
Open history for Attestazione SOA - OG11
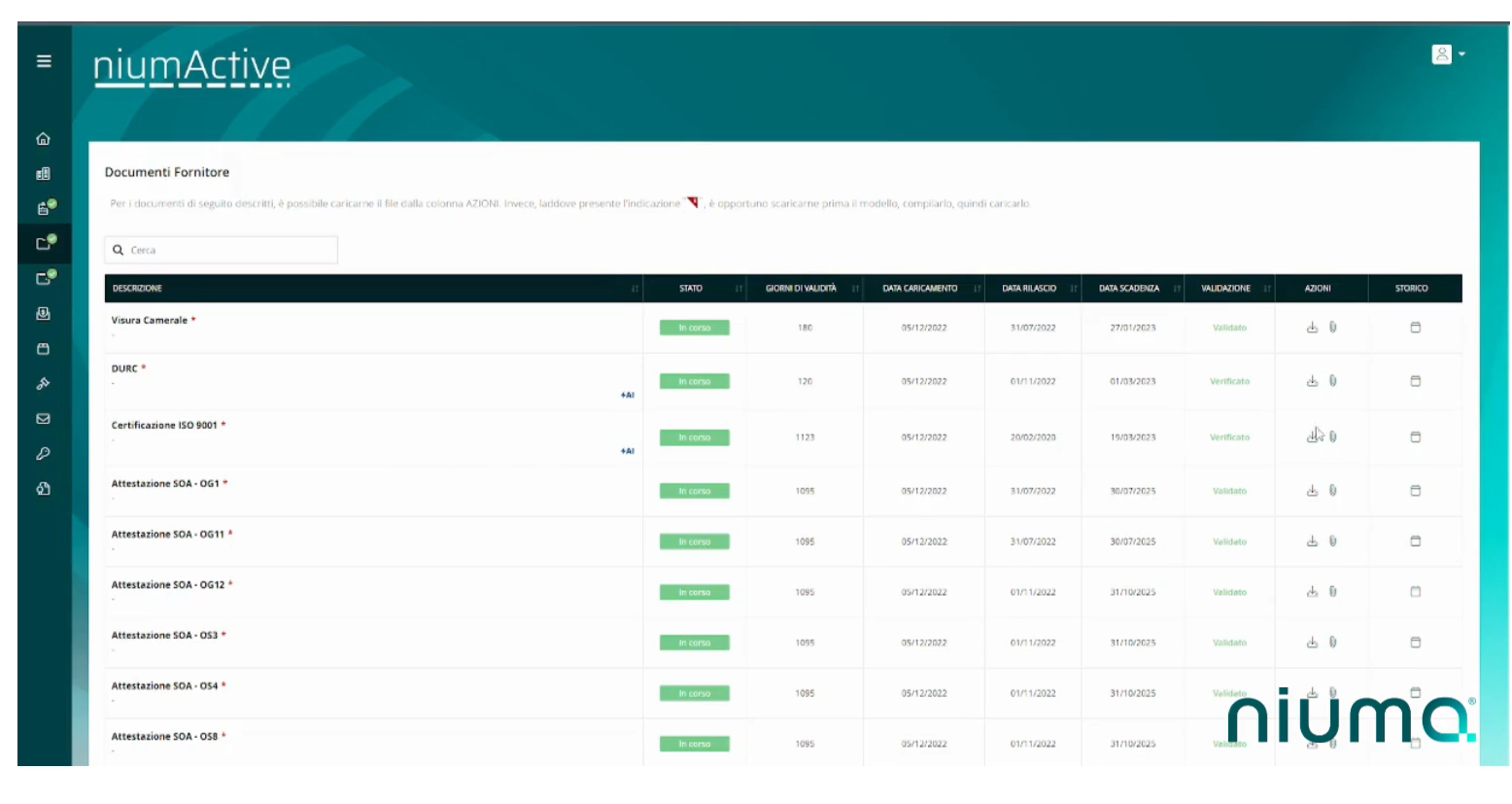1415,542
